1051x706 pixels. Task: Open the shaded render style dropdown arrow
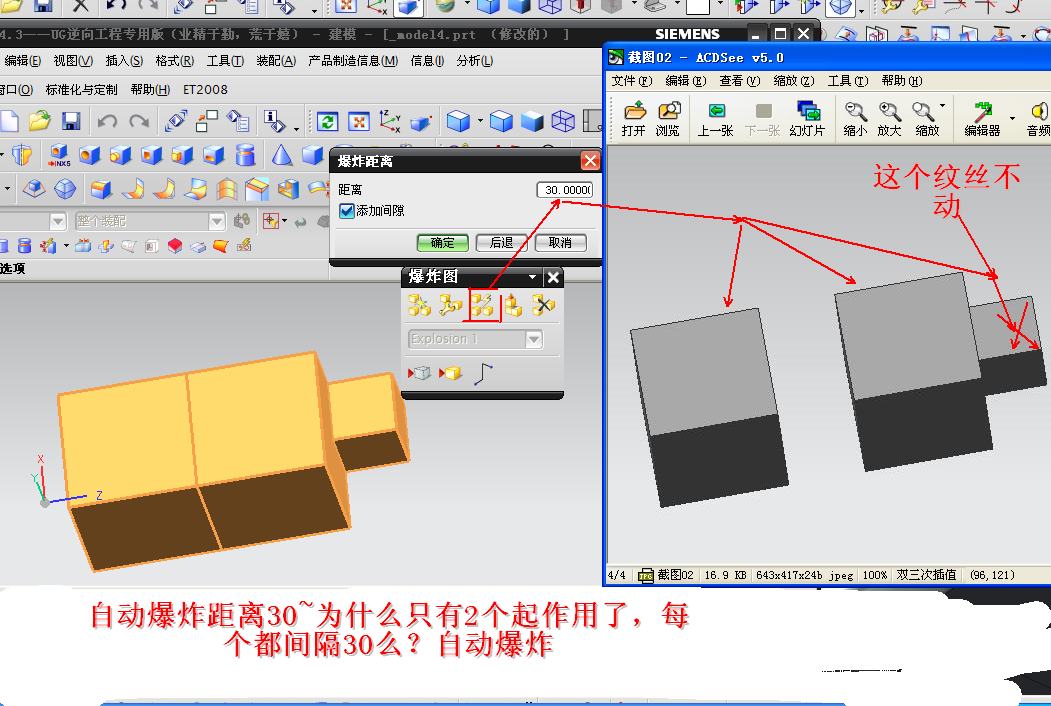coord(481,121)
